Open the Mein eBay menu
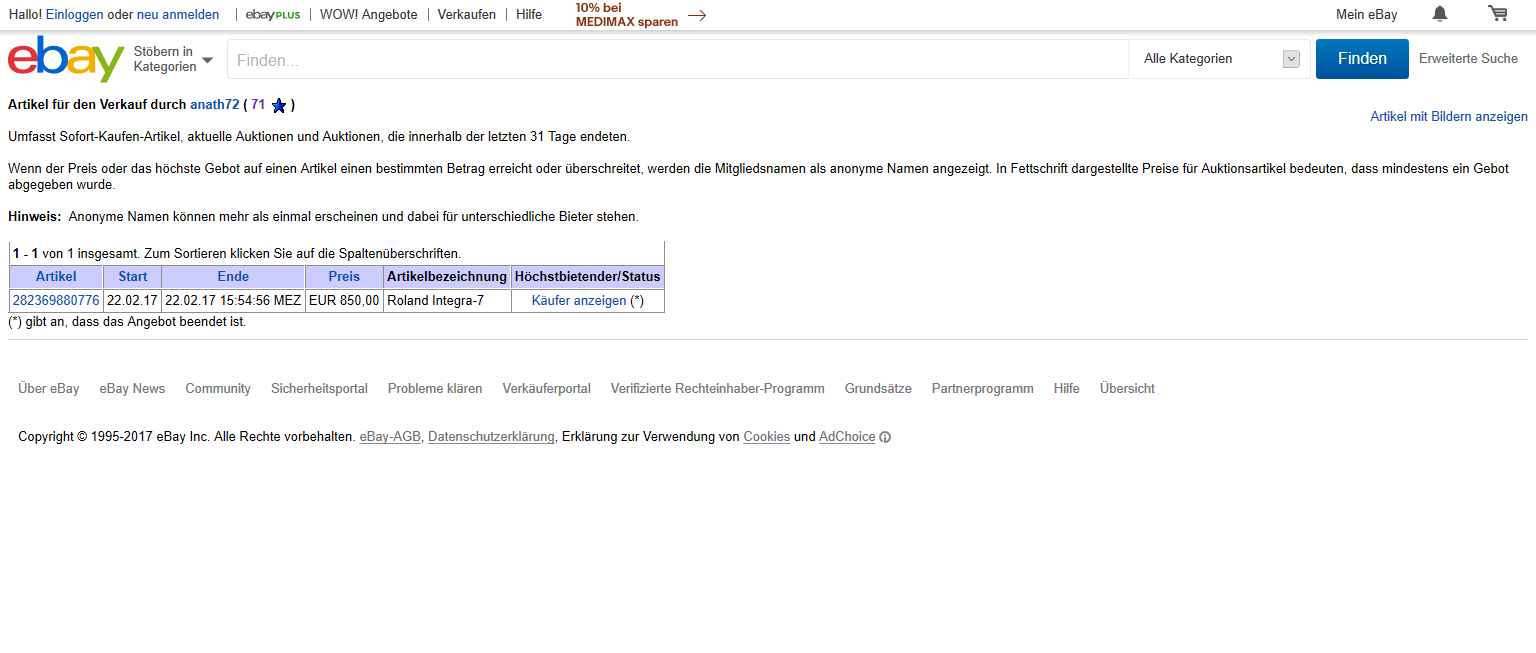Viewport: 1536px width, 653px height. pyautogui.click(x=1366, y=15)
